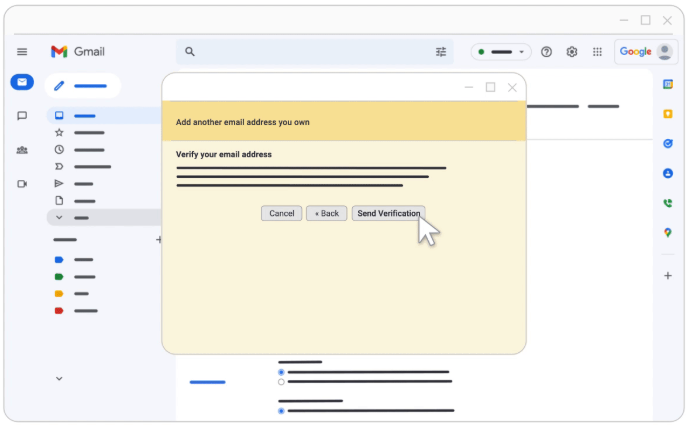Select the blue label

(x=59, y=260)
